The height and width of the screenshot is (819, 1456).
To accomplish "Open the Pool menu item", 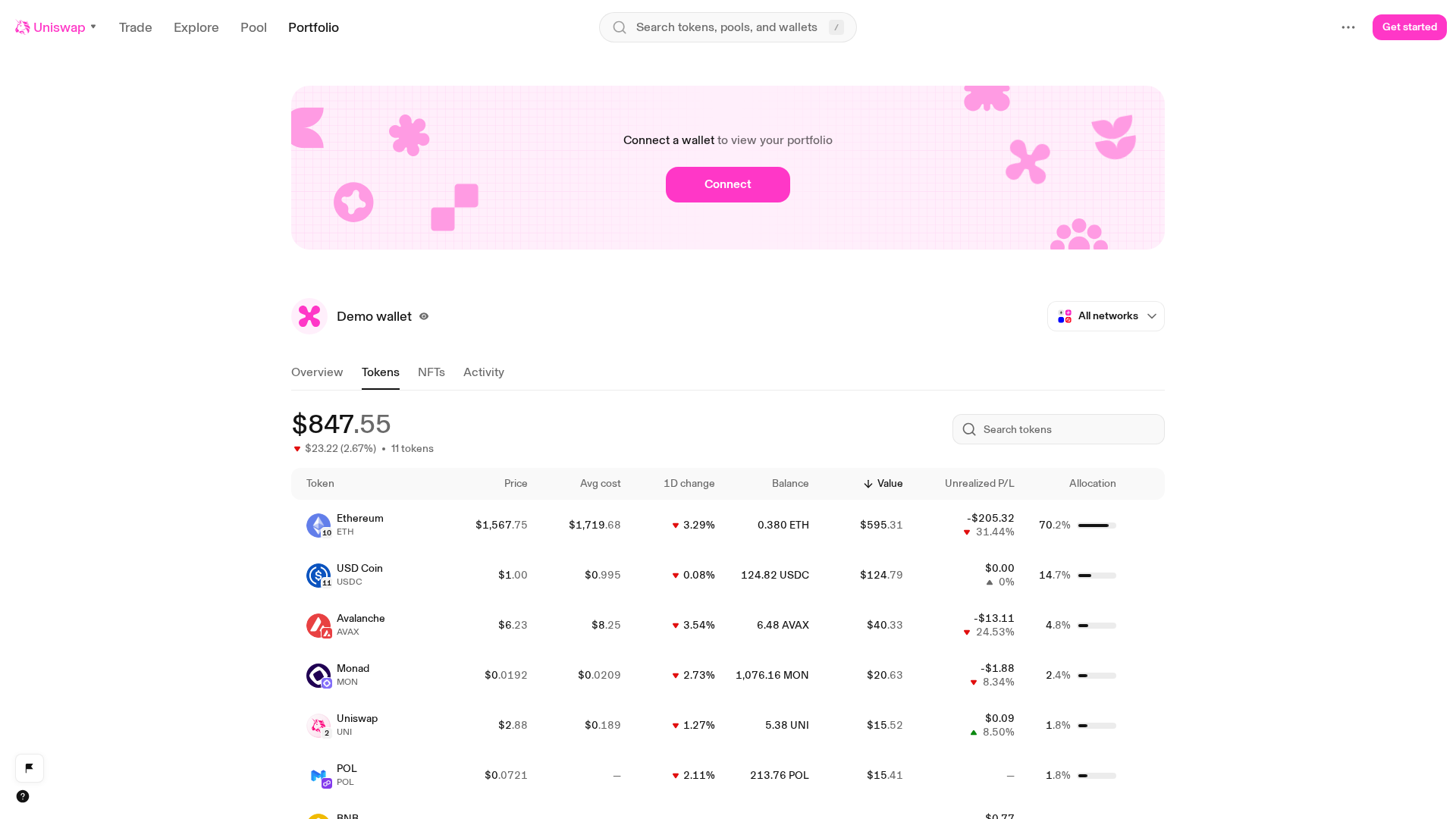I will (x=253, y=27).
